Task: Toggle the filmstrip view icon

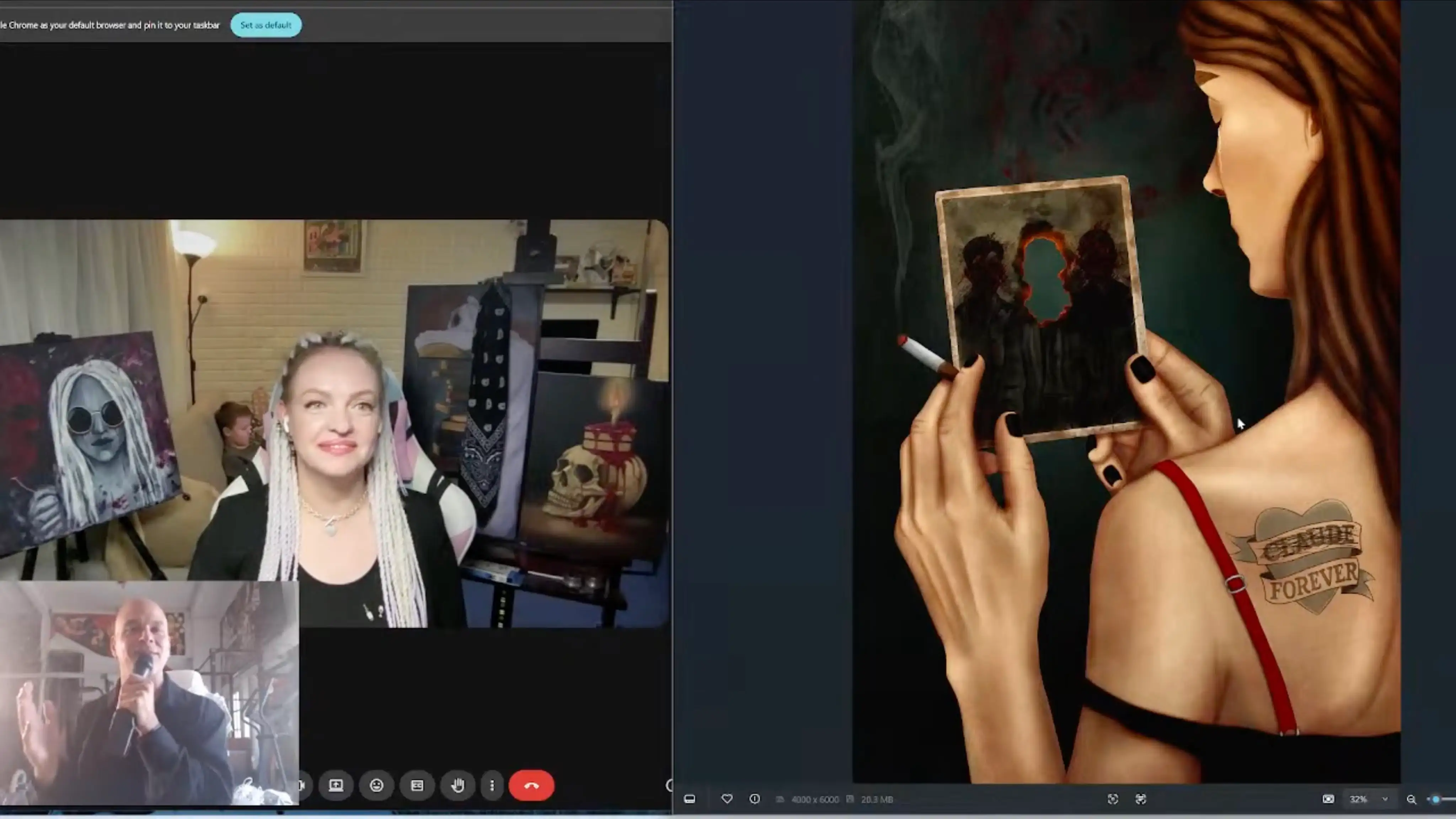Action: click(x=690, y=799)
